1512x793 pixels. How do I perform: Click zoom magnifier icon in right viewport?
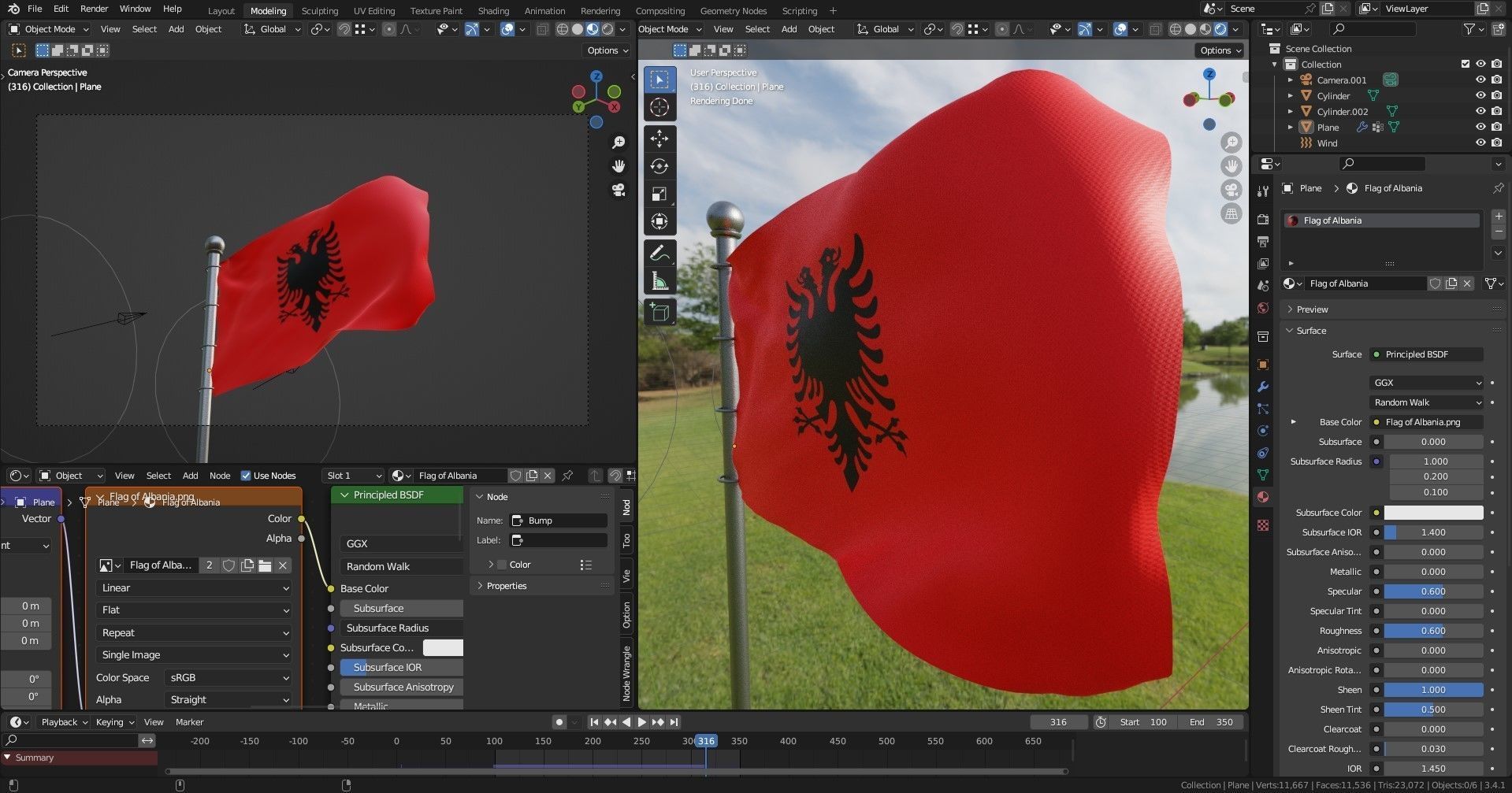pyautogui.click(x=1231, y=143)
